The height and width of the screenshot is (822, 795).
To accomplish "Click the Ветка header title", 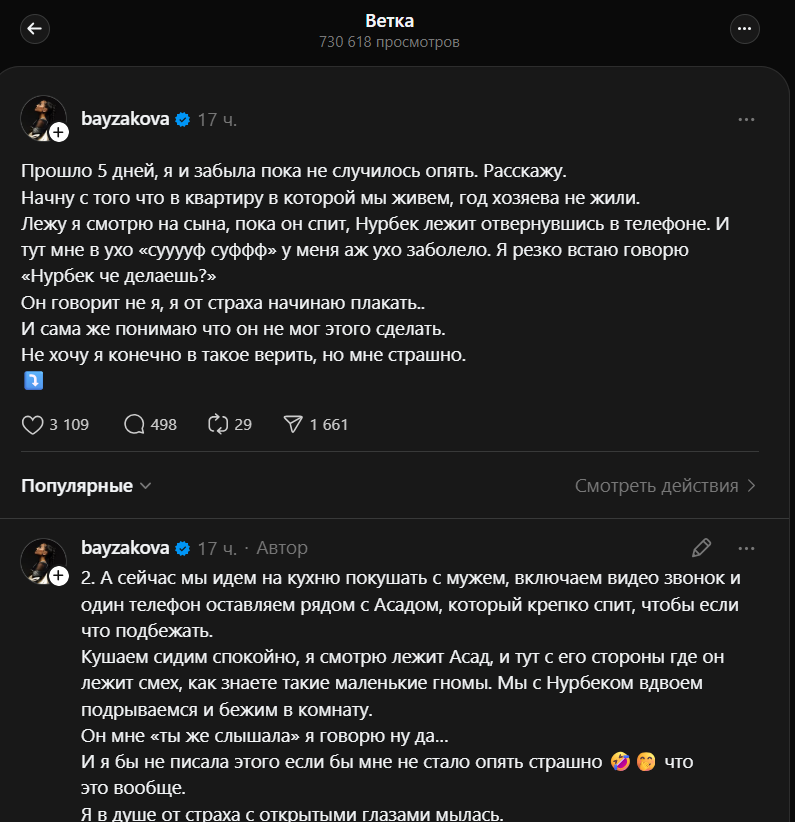I will click(389, 21).
